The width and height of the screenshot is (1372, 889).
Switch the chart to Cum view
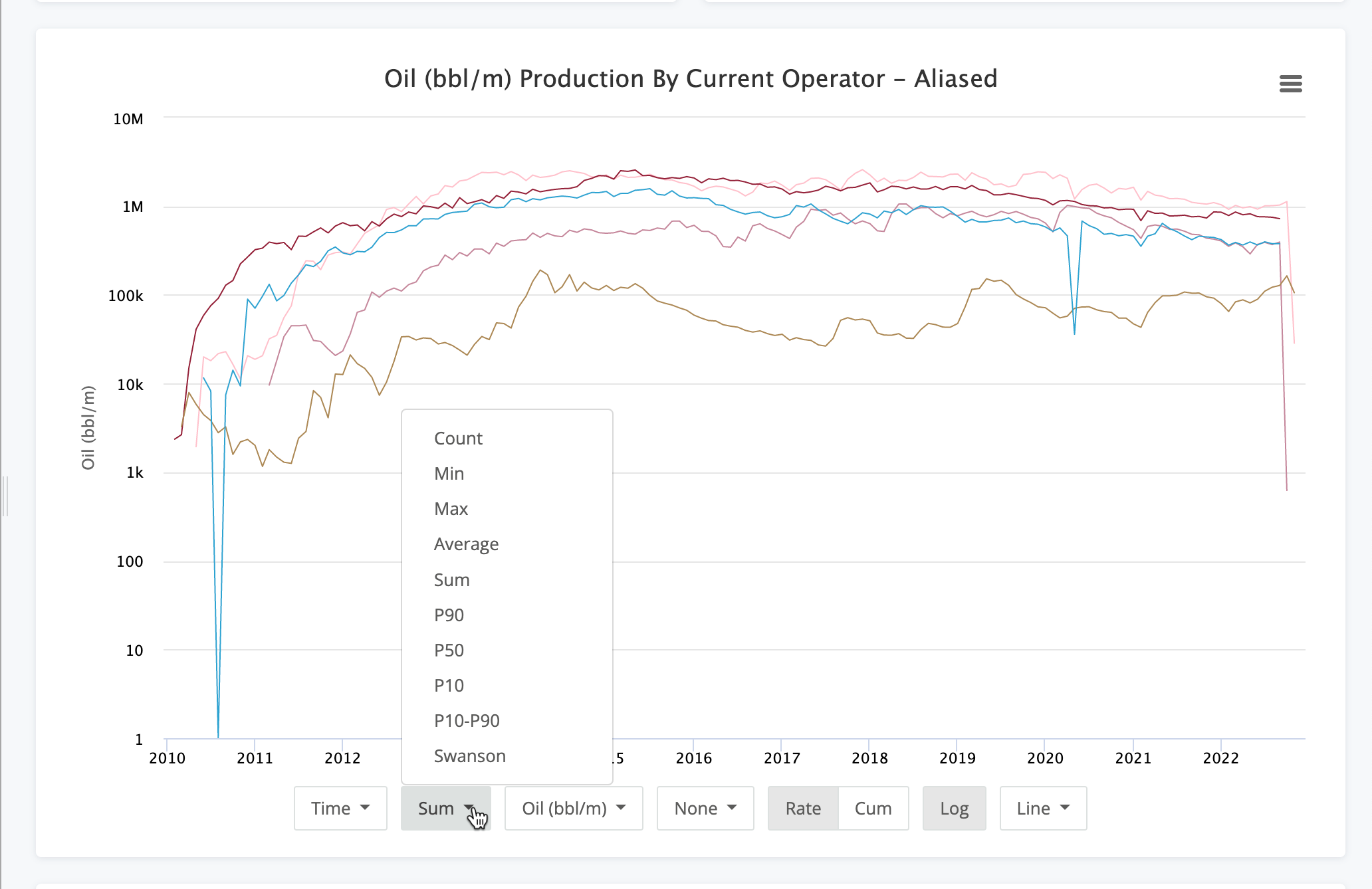tap(873, 808)
